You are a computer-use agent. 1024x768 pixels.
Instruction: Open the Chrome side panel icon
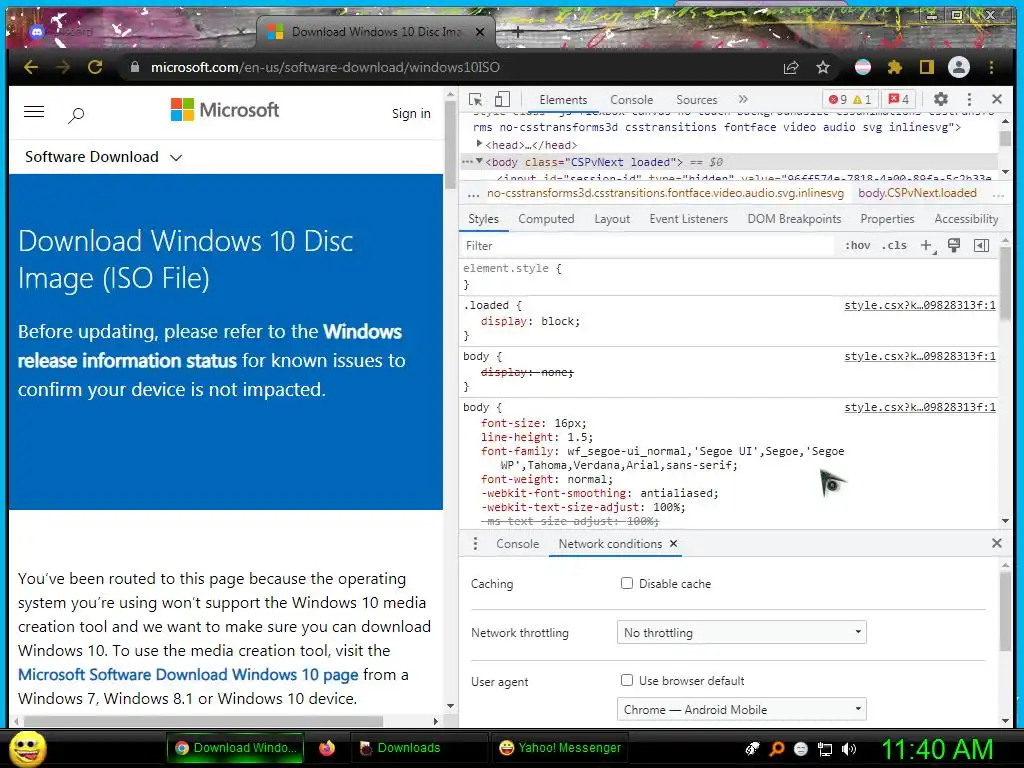927,67
